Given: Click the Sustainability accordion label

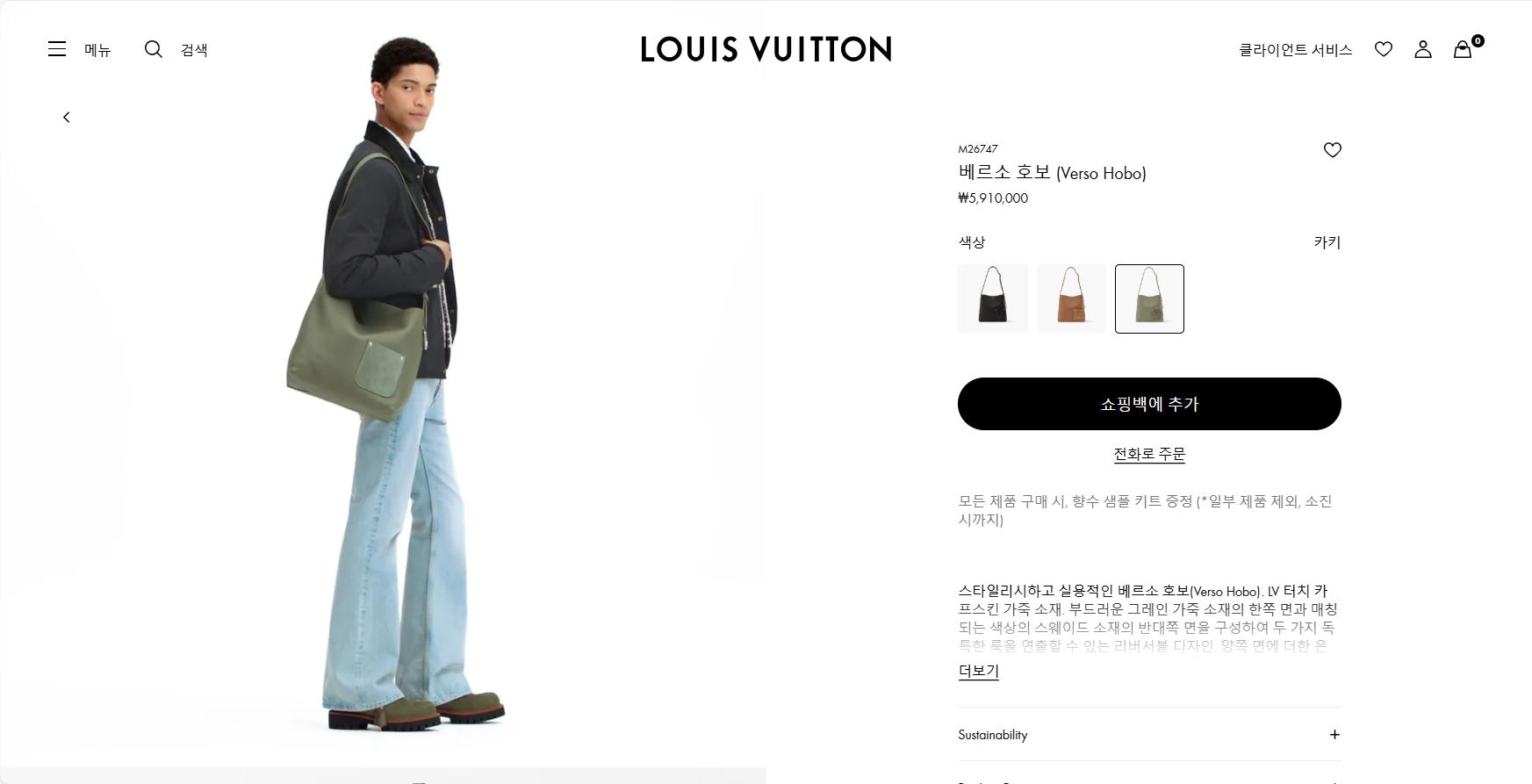Looking at the screenshot, I should click(x=993, y=735).
